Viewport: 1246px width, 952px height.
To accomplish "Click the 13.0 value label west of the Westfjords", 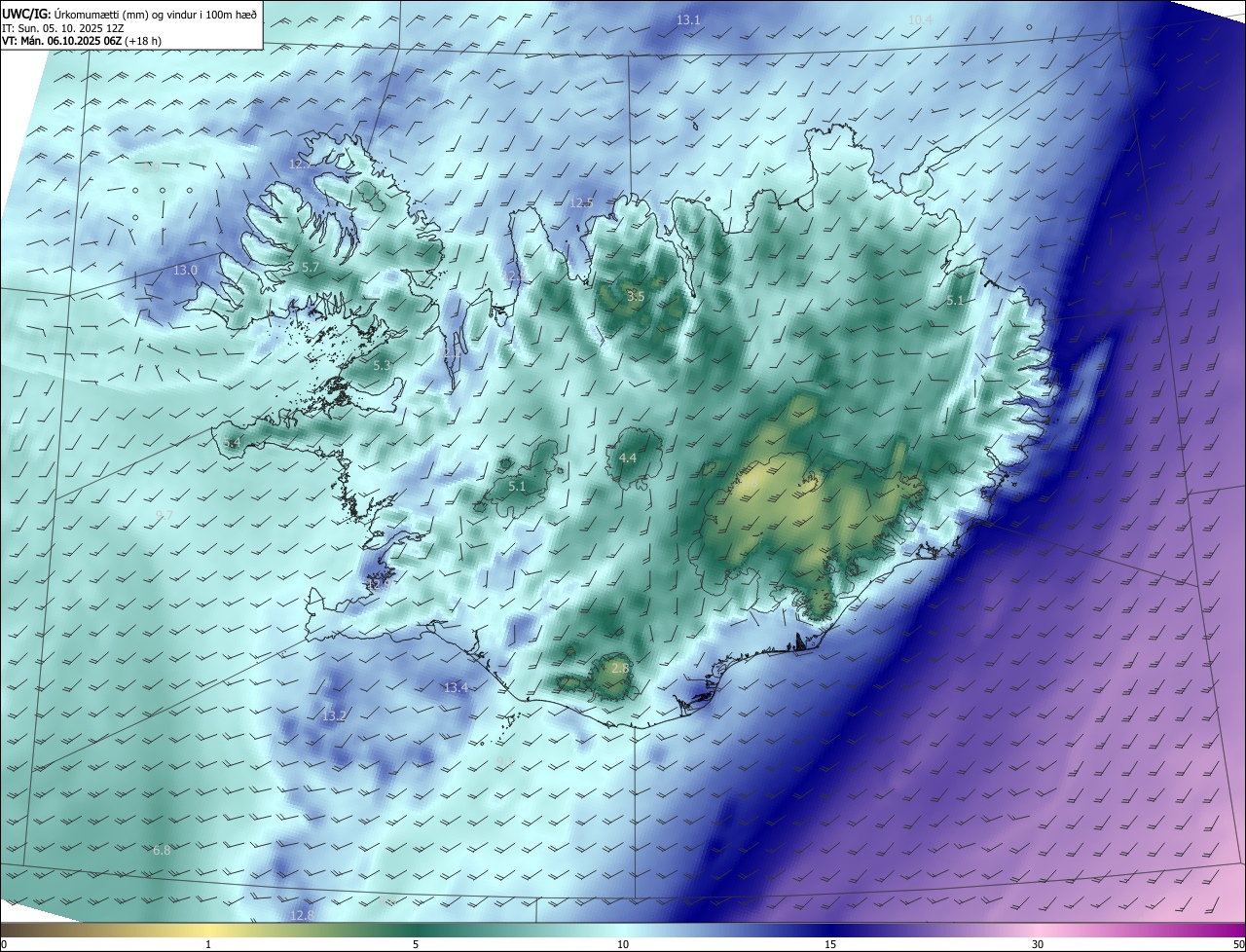I will [185, 270].
